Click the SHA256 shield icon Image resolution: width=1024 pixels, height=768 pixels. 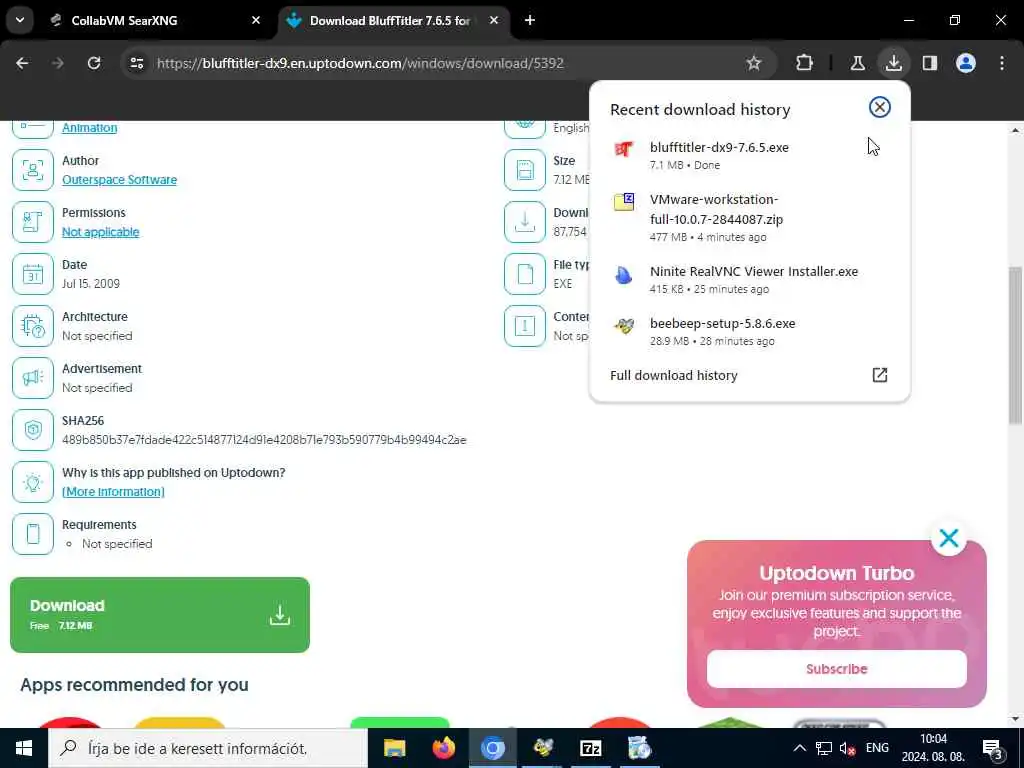33,430
